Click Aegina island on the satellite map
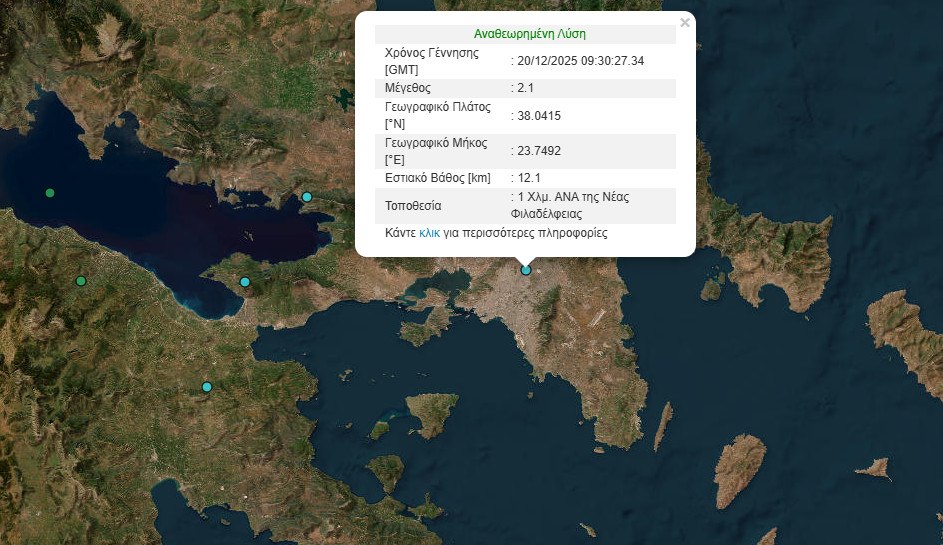Viewport: 943px width, 545px height. click(x=431, y=413)
